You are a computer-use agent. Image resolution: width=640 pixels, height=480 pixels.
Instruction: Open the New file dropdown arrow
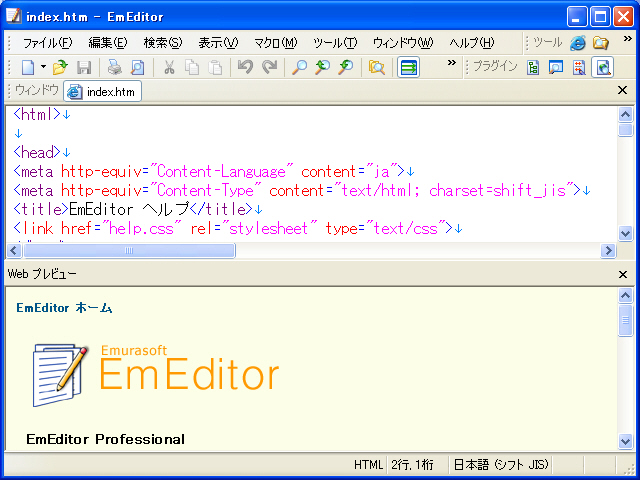coord(43,67)
